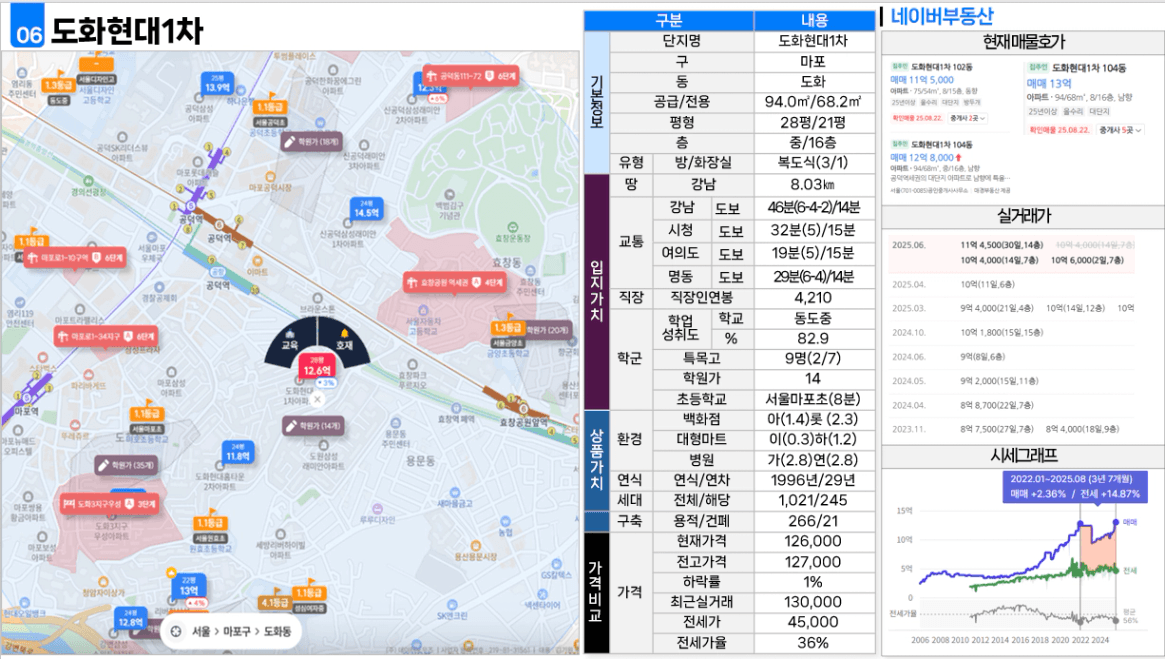Click the 새마을금고 bank icon
This screenshot has height=659, width=1165.
455,492
